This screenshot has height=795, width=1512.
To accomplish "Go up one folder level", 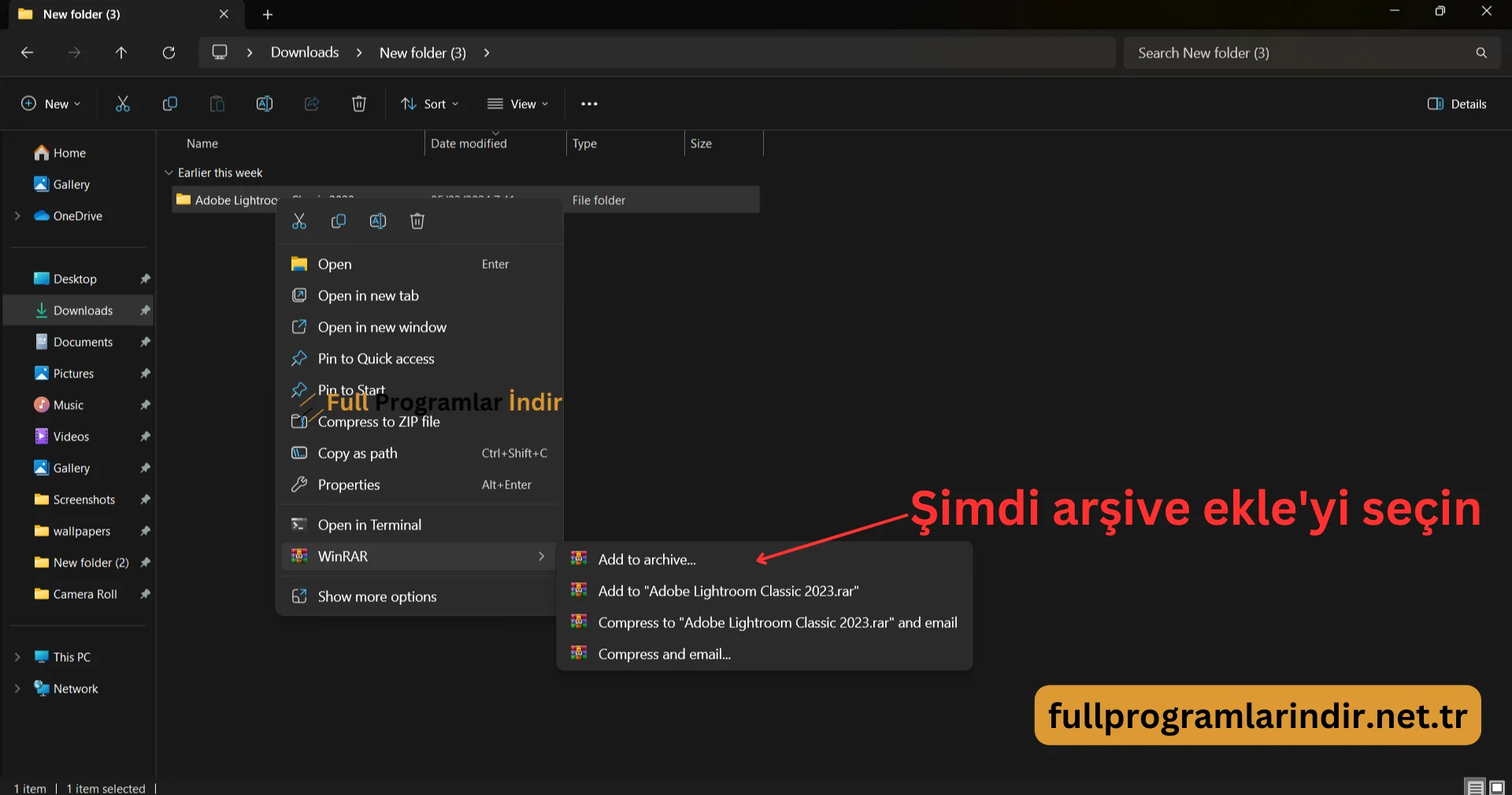I will [121, 53].
